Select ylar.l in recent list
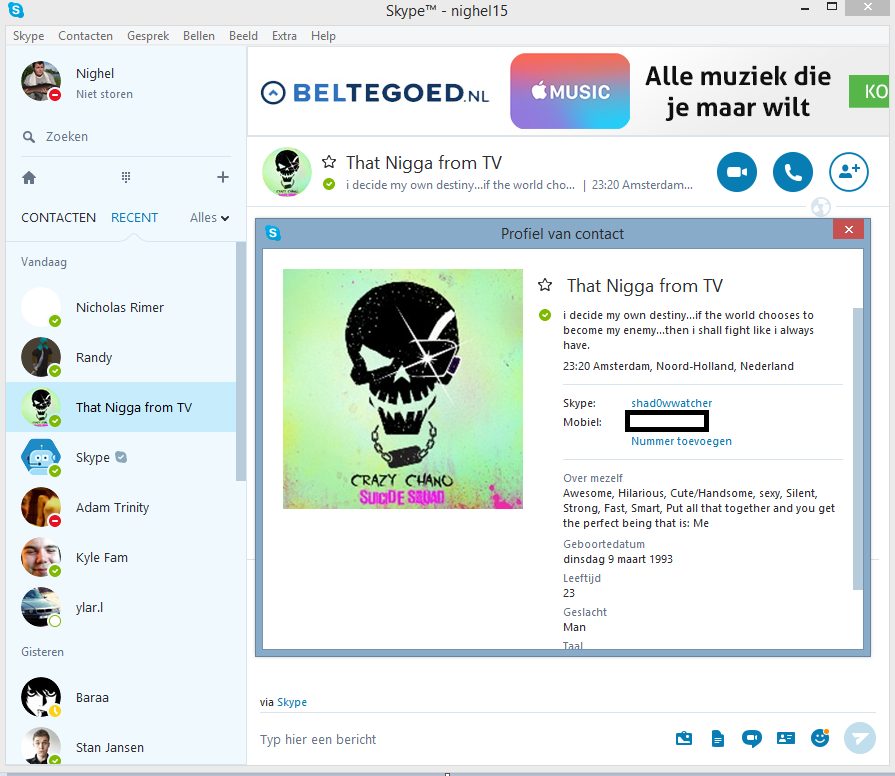895x776 pixels. pos(120,607)
